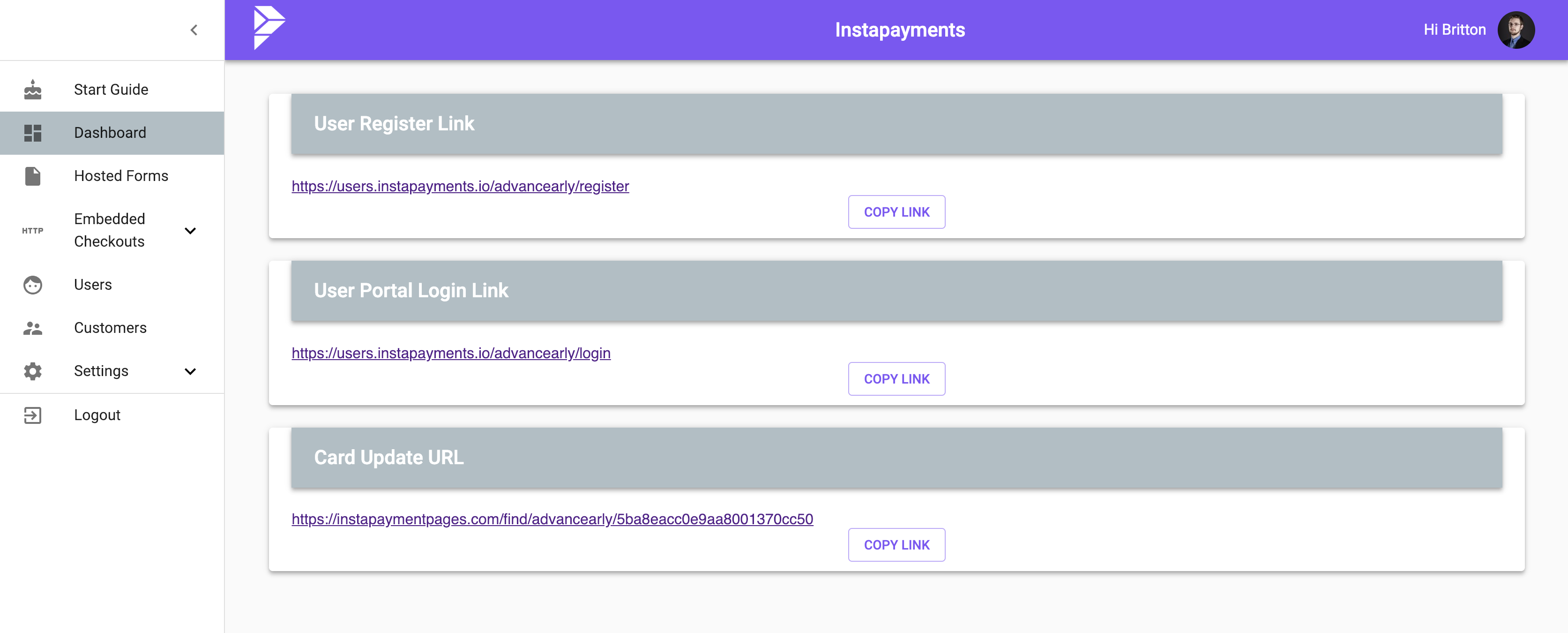
Task: Select the Users face icon
Action: [32, 285]
